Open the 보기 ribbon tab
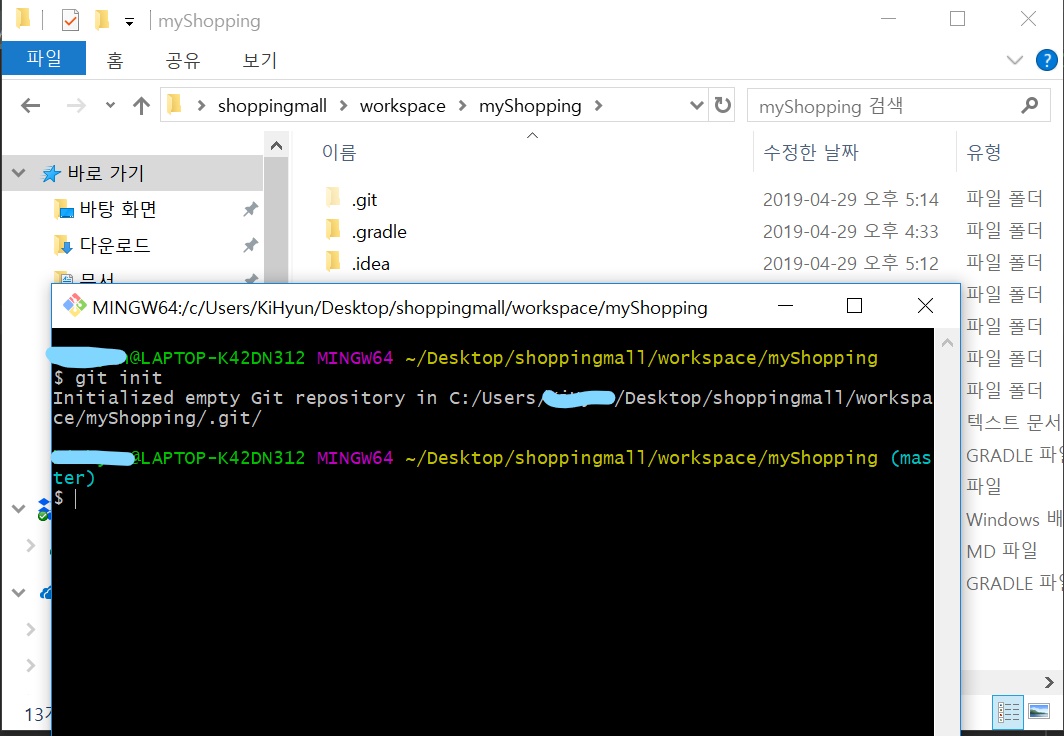Screen dimensions: 1064x736 pos(259,60)
